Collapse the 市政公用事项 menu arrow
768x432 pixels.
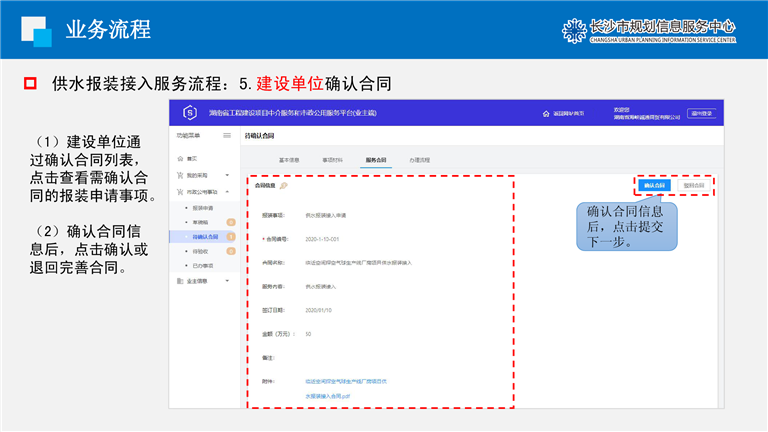[228, 191]
